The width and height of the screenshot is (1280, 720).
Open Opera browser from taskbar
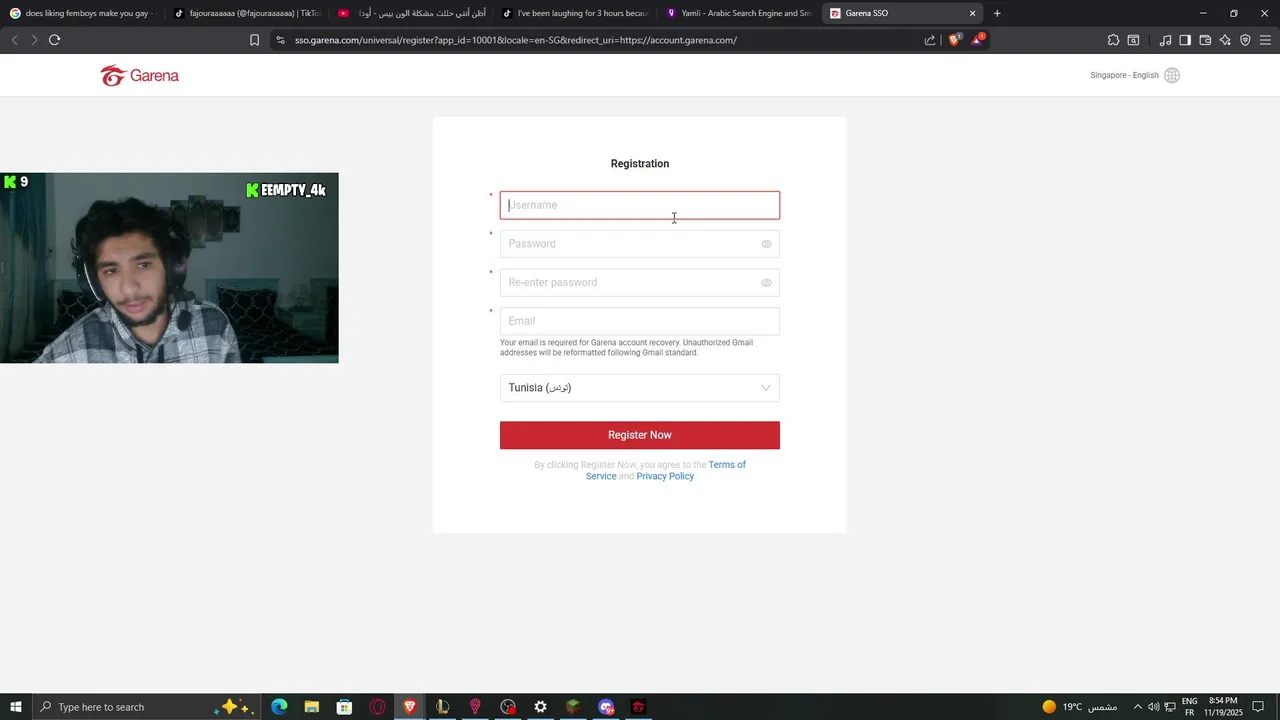coord(377,707)
